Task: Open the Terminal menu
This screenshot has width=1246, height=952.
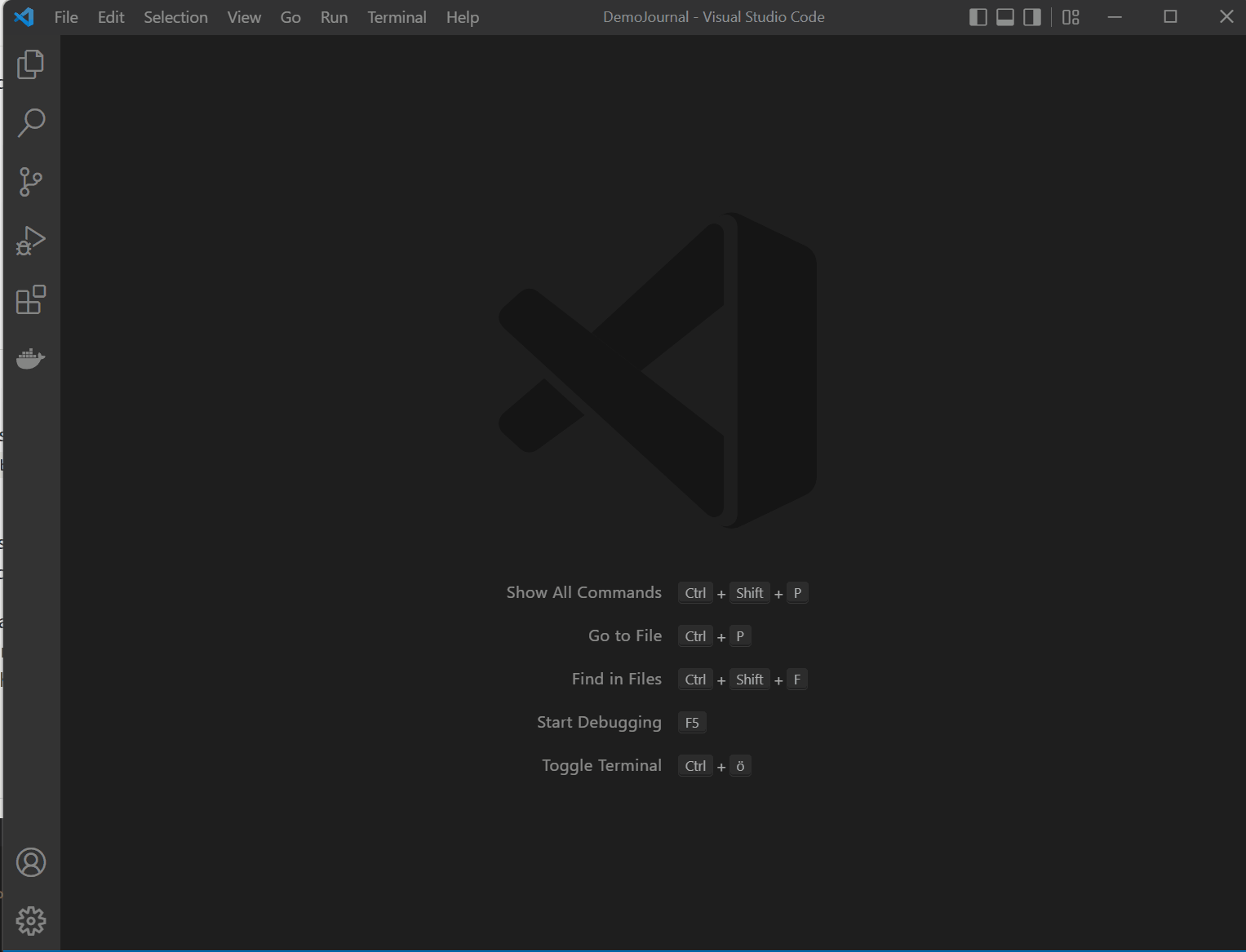Action: (397, 17)
